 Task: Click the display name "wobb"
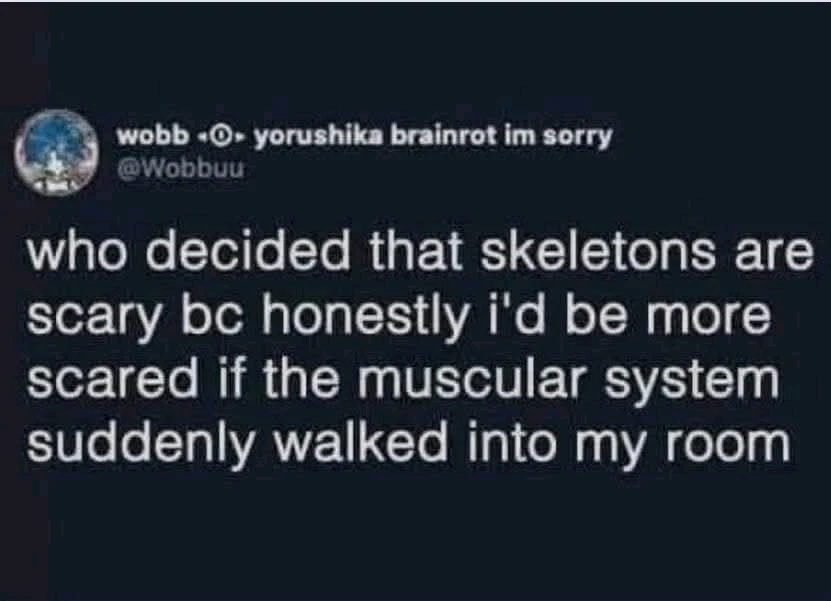point(145,137)
